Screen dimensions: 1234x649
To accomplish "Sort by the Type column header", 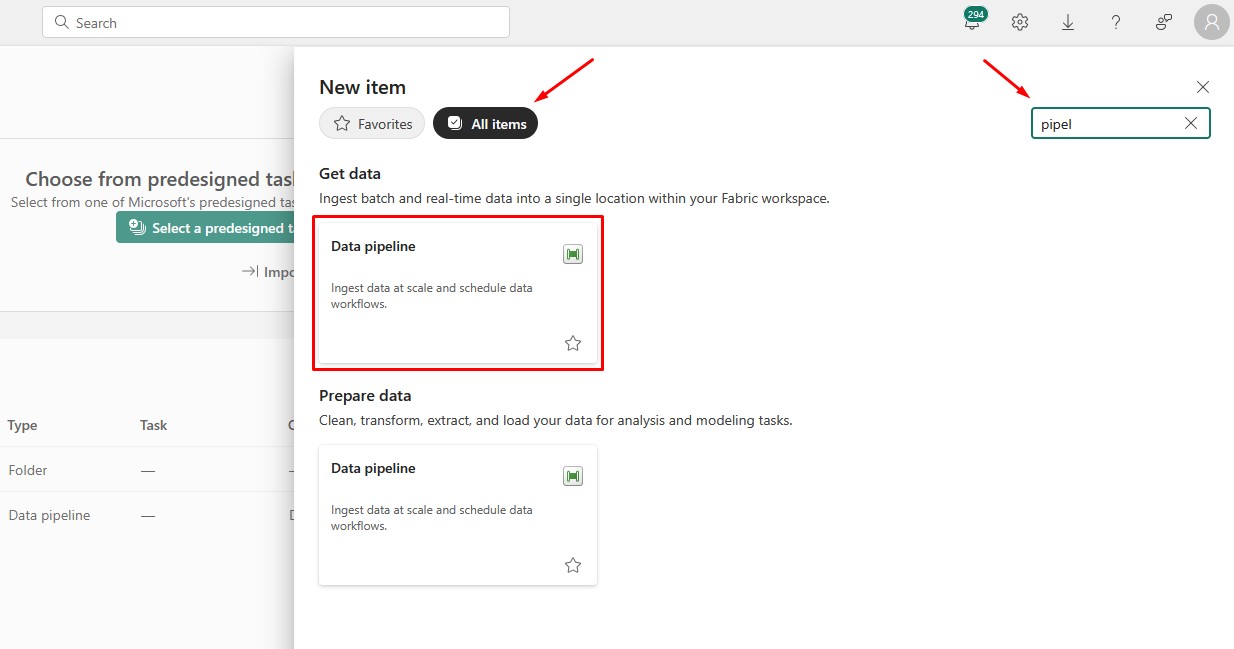I will 22,425.
